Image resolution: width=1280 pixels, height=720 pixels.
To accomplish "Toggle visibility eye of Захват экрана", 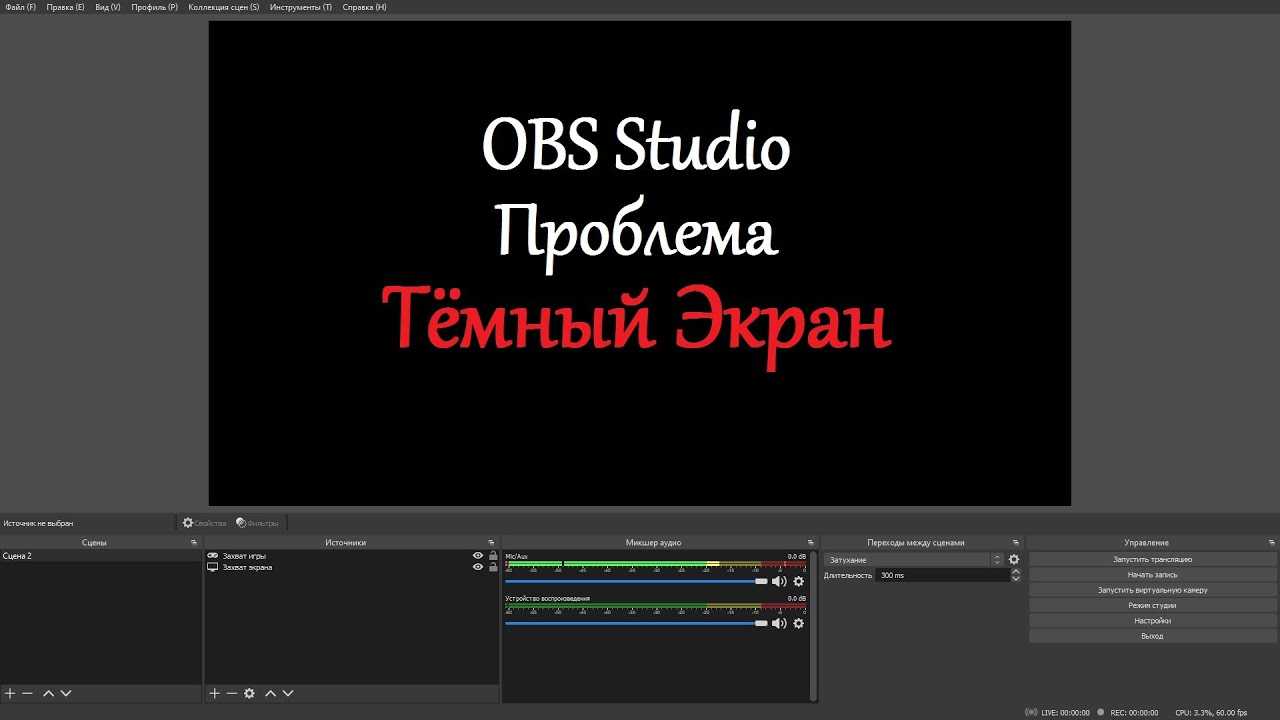I will click(x=478, y=567).
